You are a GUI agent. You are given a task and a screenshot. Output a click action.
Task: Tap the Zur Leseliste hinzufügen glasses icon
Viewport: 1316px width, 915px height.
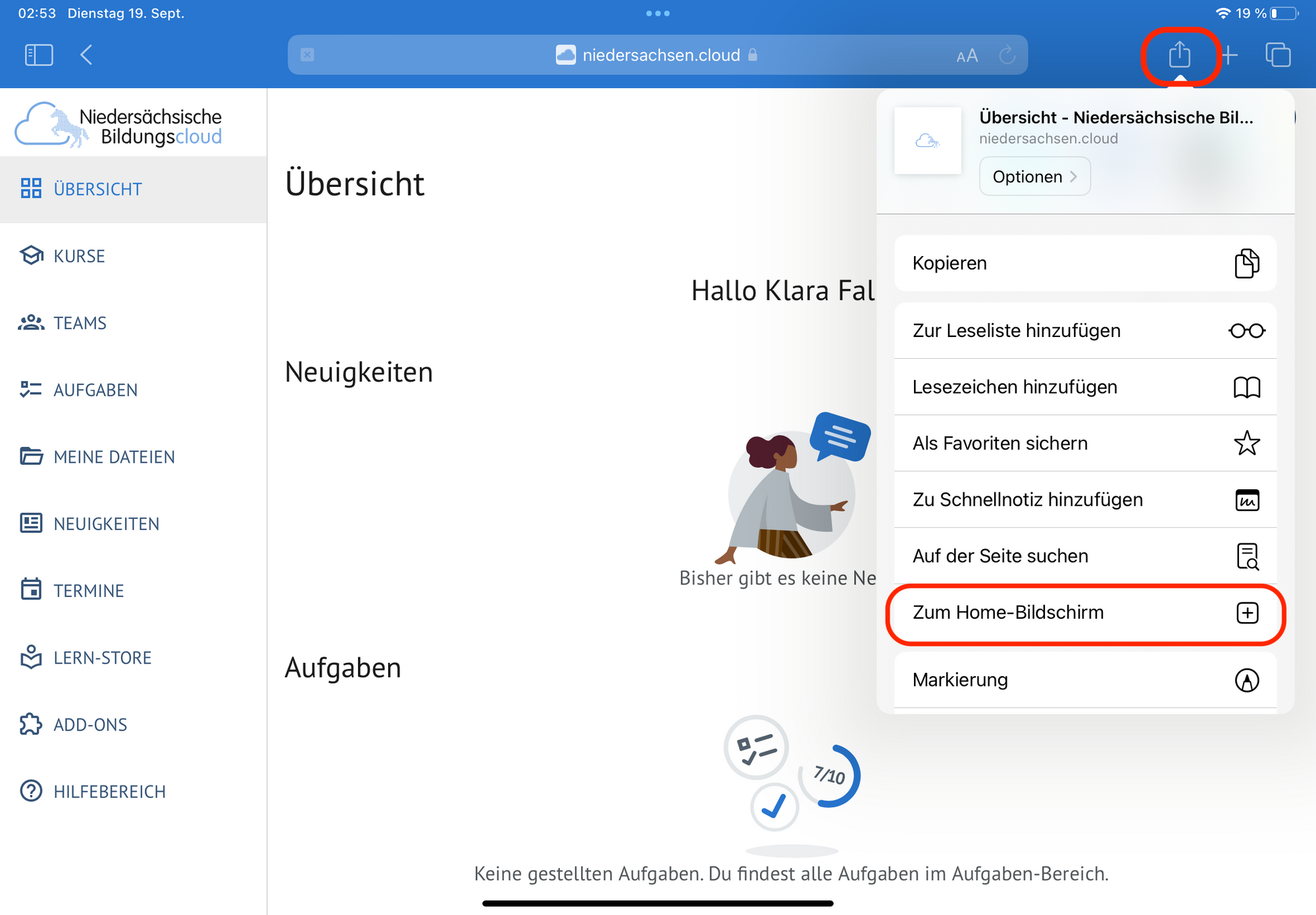pos(1246,331)
